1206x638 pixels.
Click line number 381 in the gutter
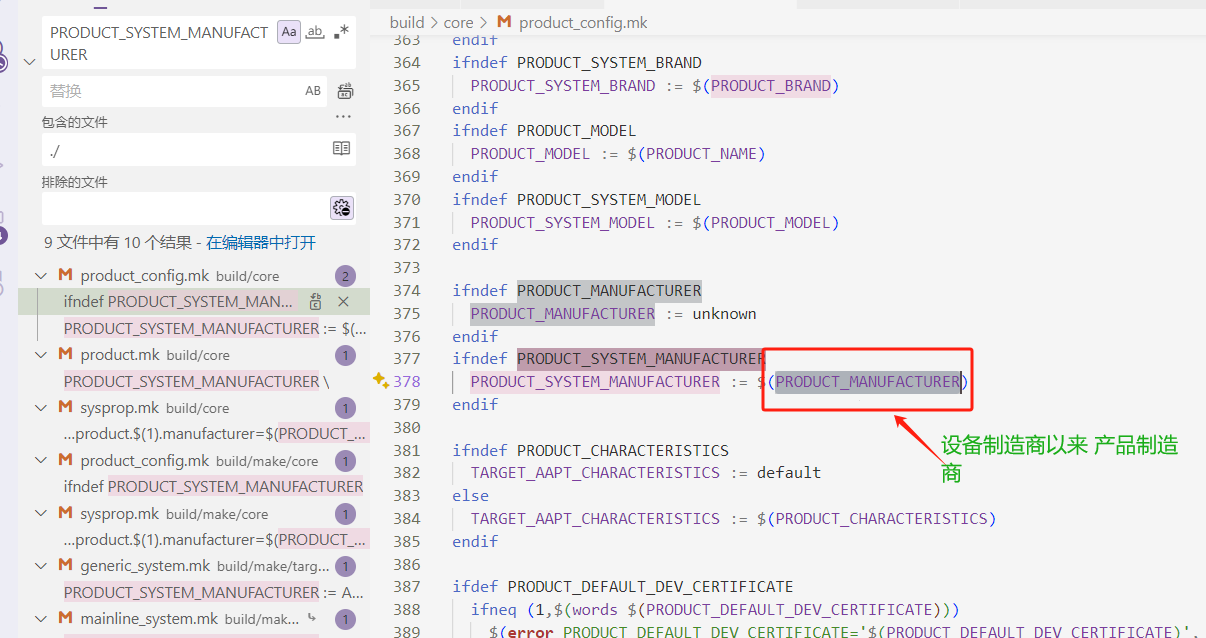coord(406,450)
